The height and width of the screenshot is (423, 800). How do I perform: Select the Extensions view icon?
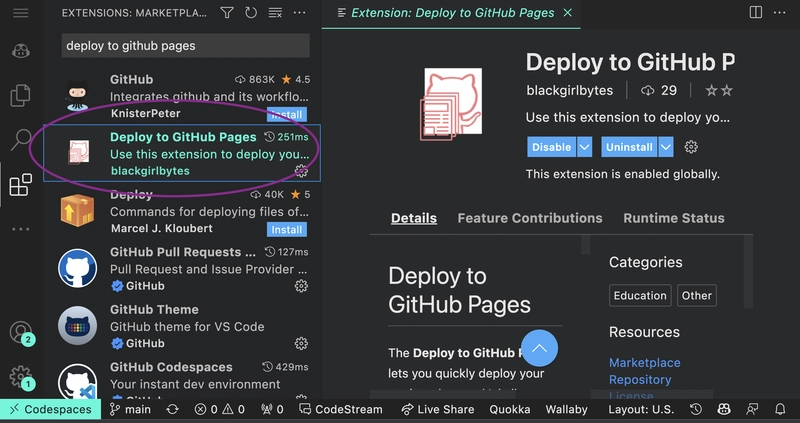pos(21,184)
